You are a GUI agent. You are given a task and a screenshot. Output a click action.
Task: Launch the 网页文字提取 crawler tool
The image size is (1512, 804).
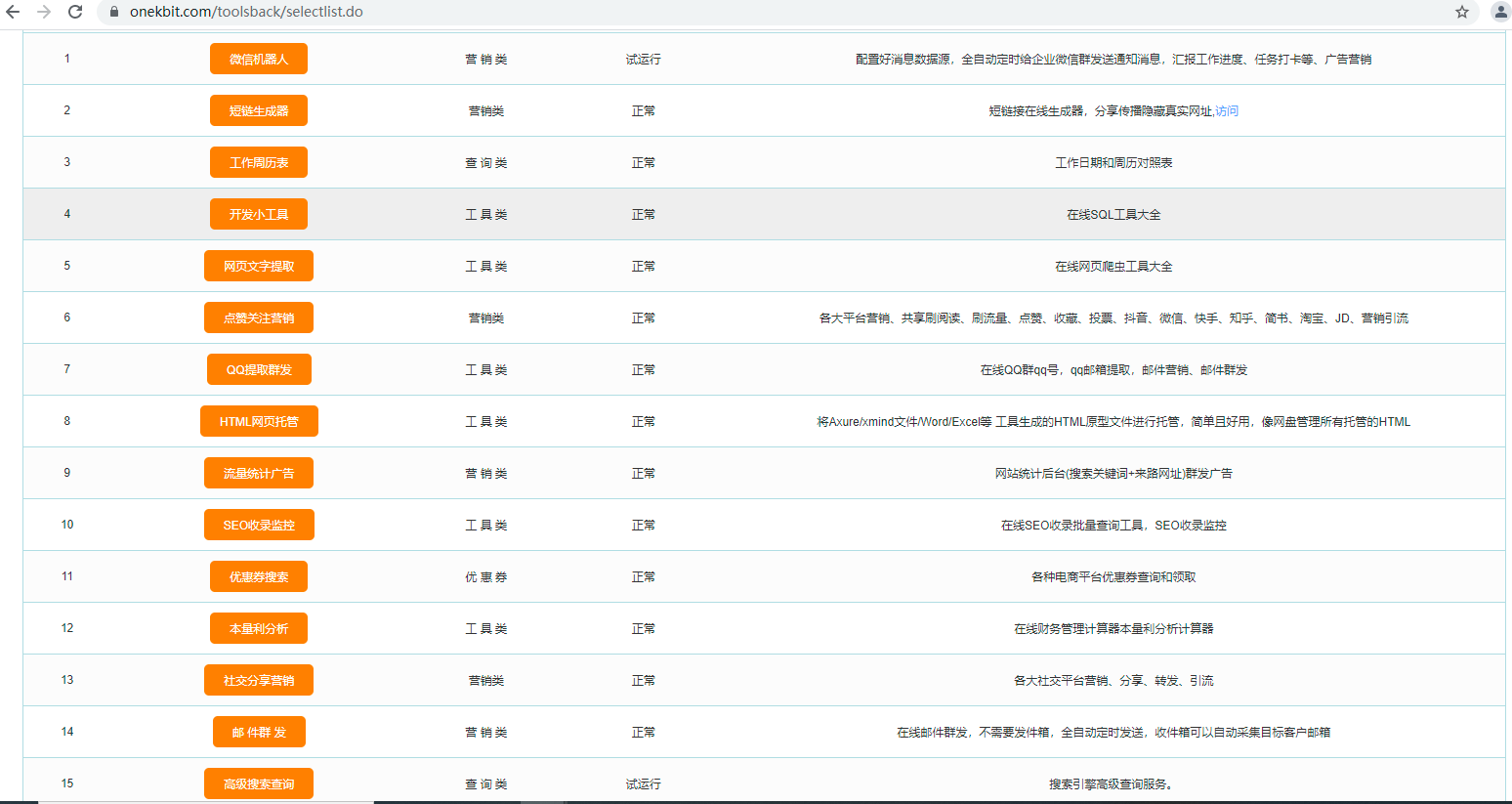tap(259, 265)
